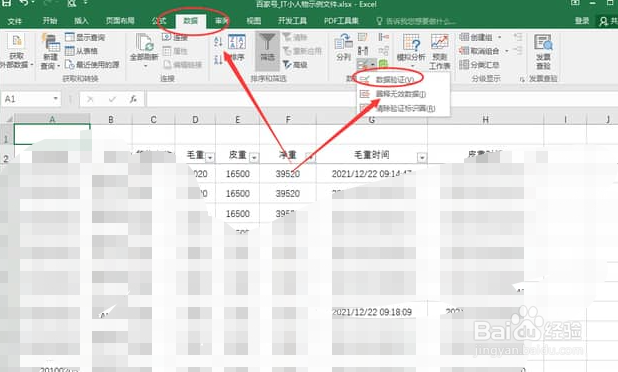Select Clear Validation Circles (清除验证标识圈) menu item

pos(403,108)
